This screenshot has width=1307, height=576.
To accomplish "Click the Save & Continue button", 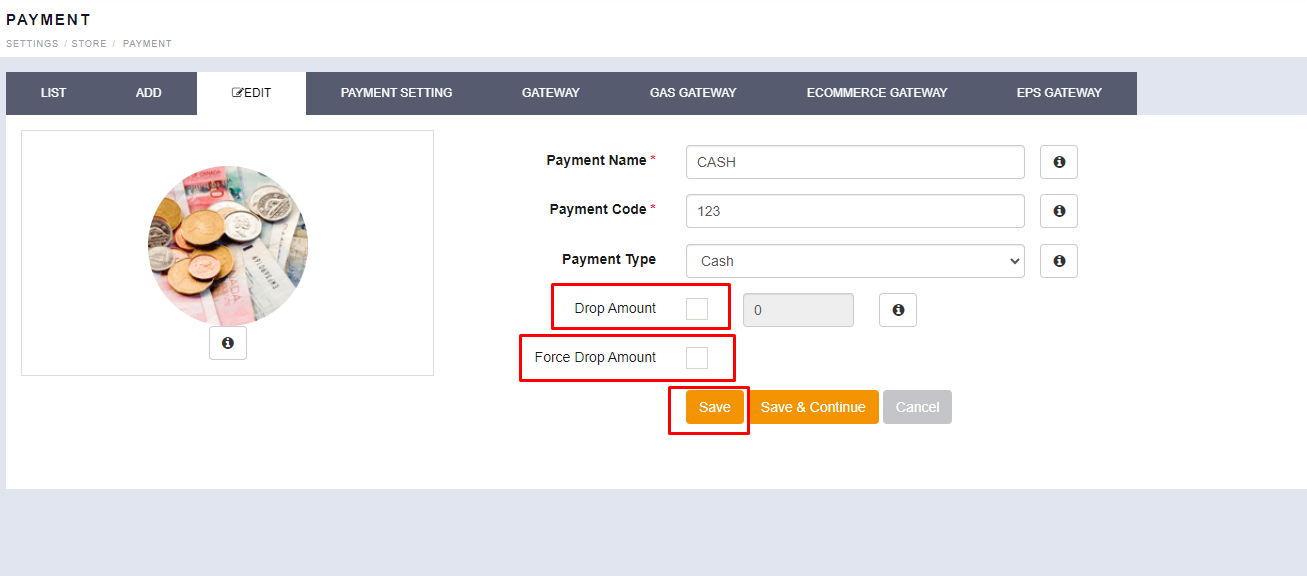I will pos(813,407).
